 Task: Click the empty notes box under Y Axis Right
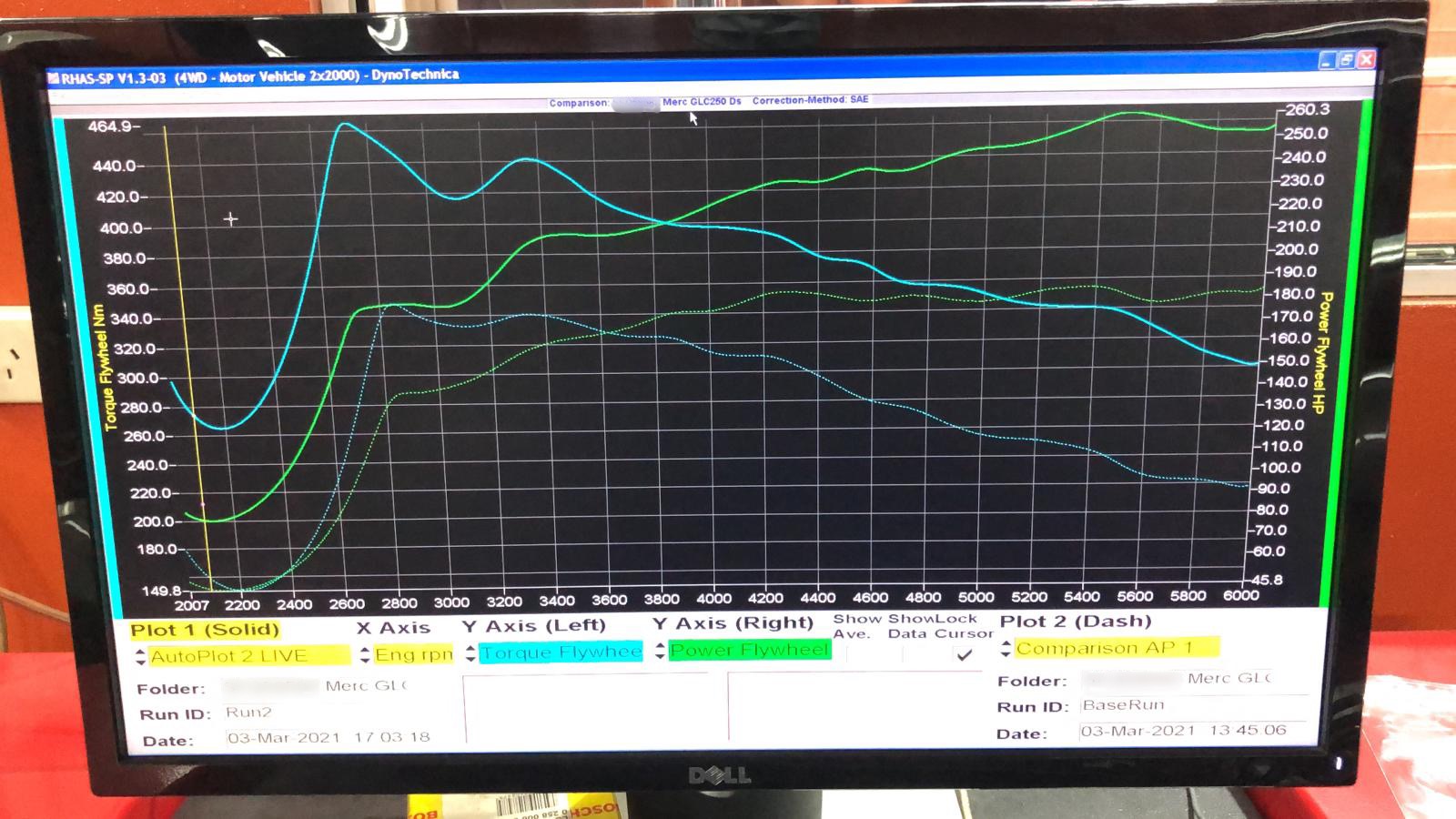854,705
